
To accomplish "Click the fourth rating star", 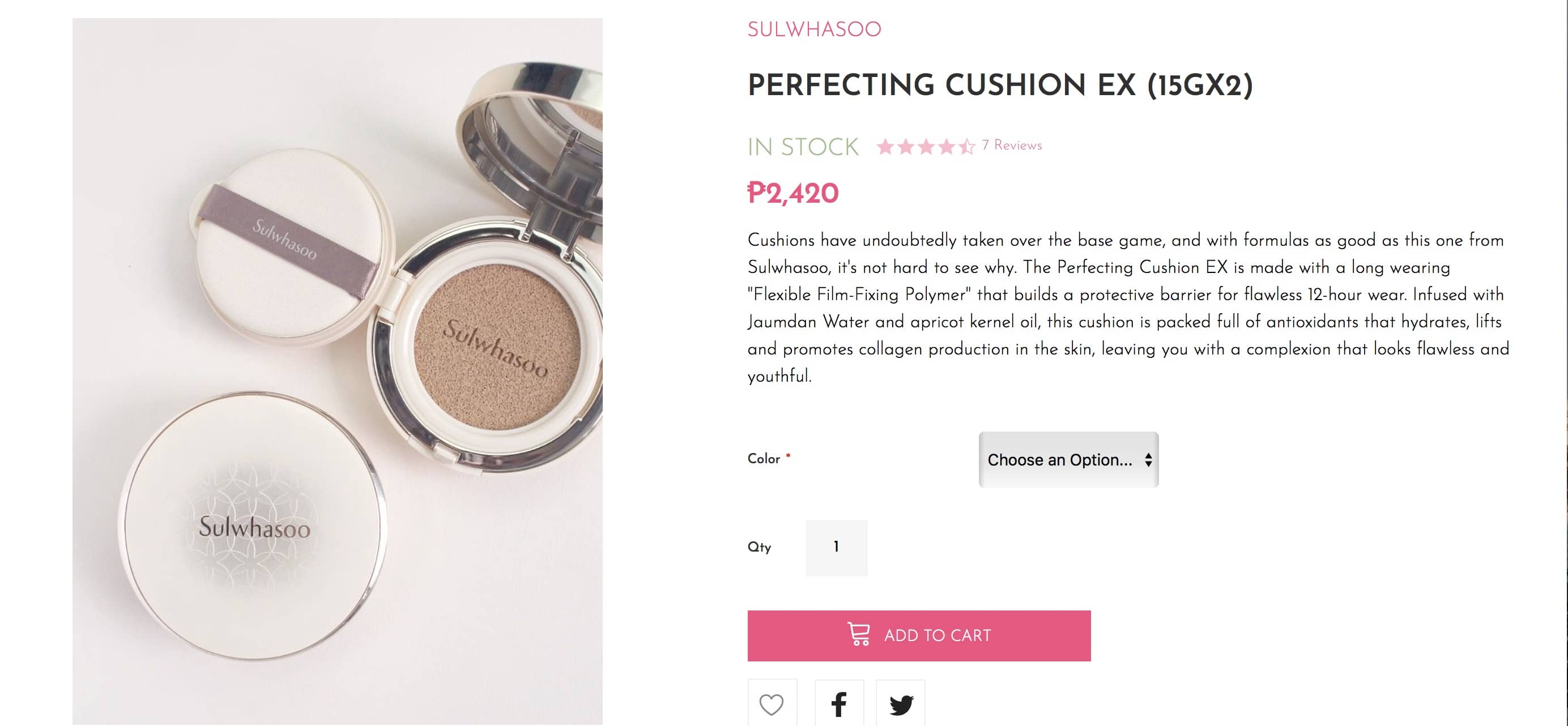I will tap(947, 147).
